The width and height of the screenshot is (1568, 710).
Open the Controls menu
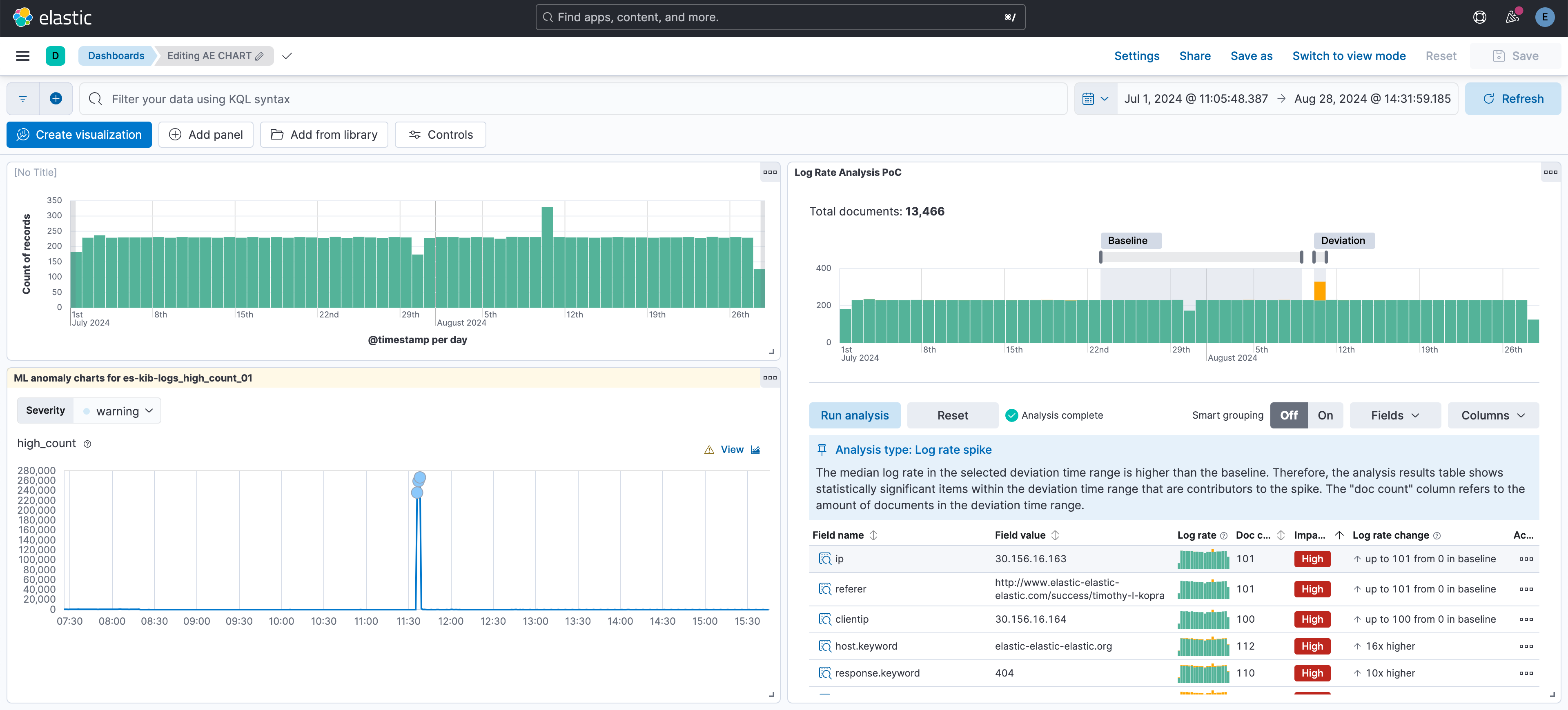(x=440, y=135)
